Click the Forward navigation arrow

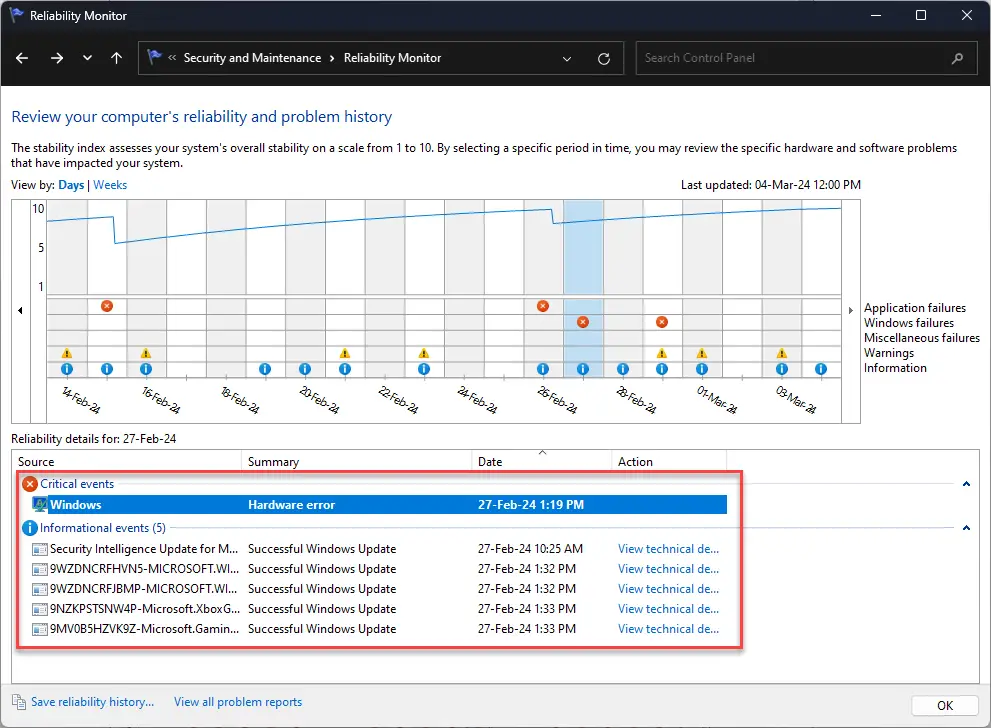tap(55, 58)
